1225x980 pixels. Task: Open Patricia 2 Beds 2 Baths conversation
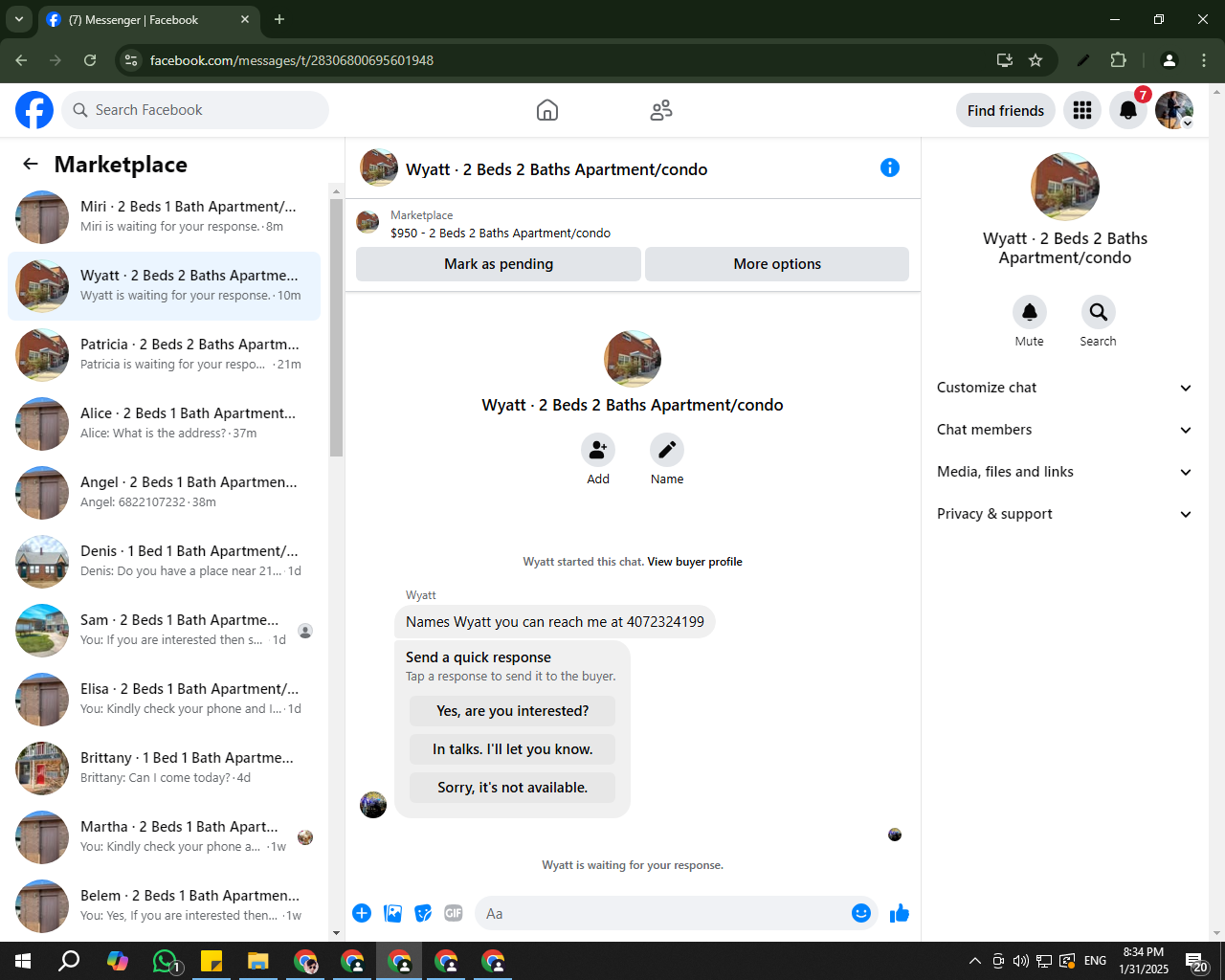(x=165, y=355)
